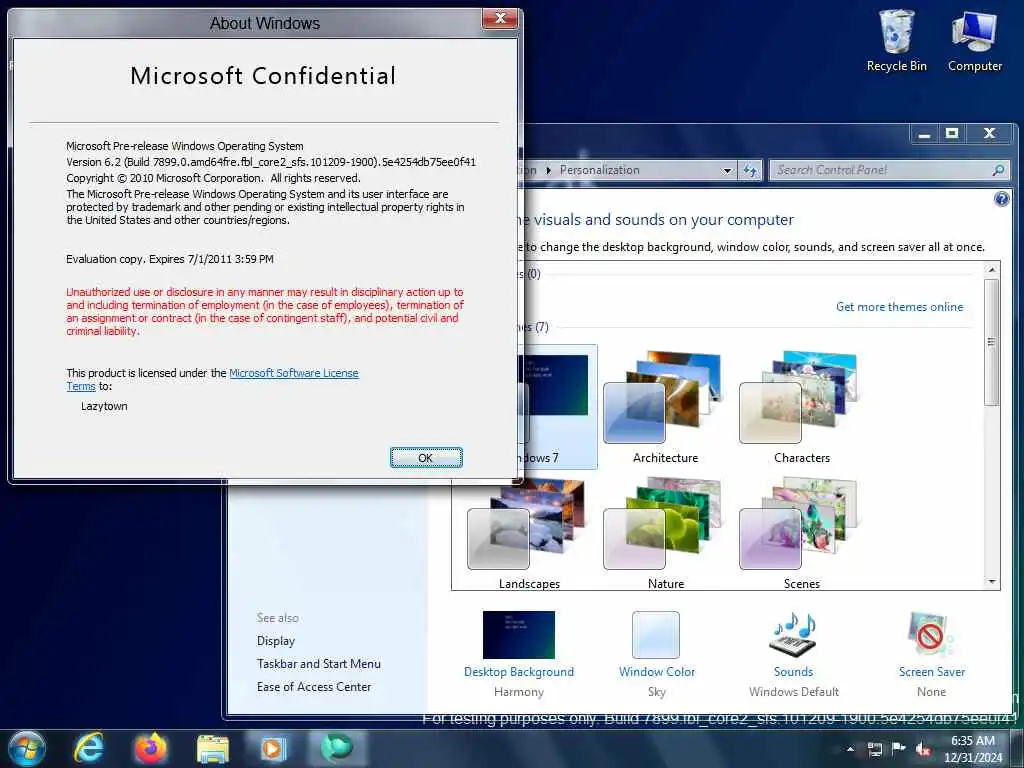Open Window Color Sky swatch
Viewport: 1024px width, 768px height.
coord(656,635)
